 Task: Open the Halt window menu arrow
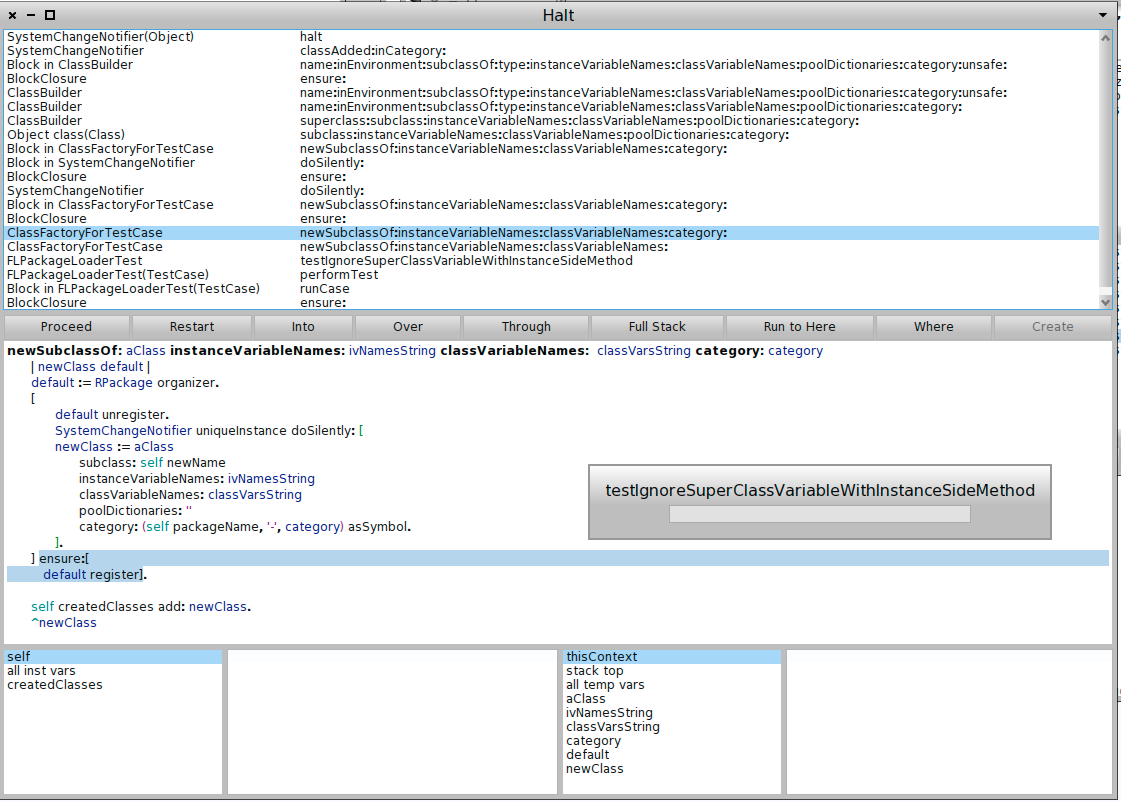[1102, 15]
